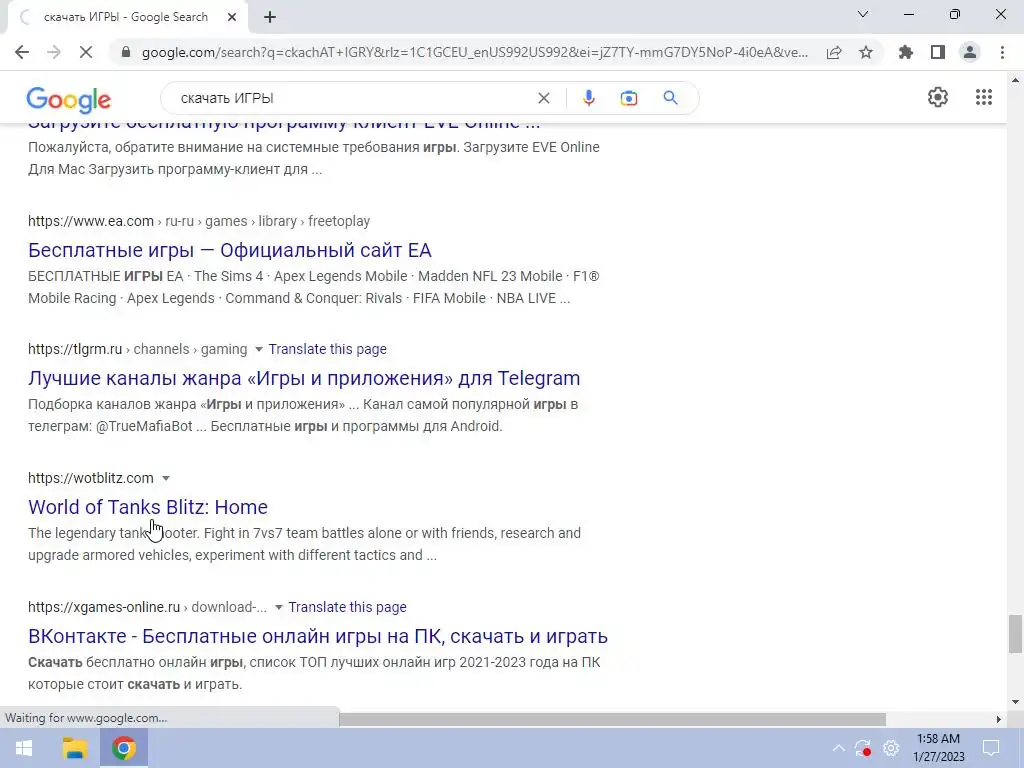Show hidden system tray icons
The width and height of the screenshot is (1024, 768).
pyautogui.click(x=839, y=748)
